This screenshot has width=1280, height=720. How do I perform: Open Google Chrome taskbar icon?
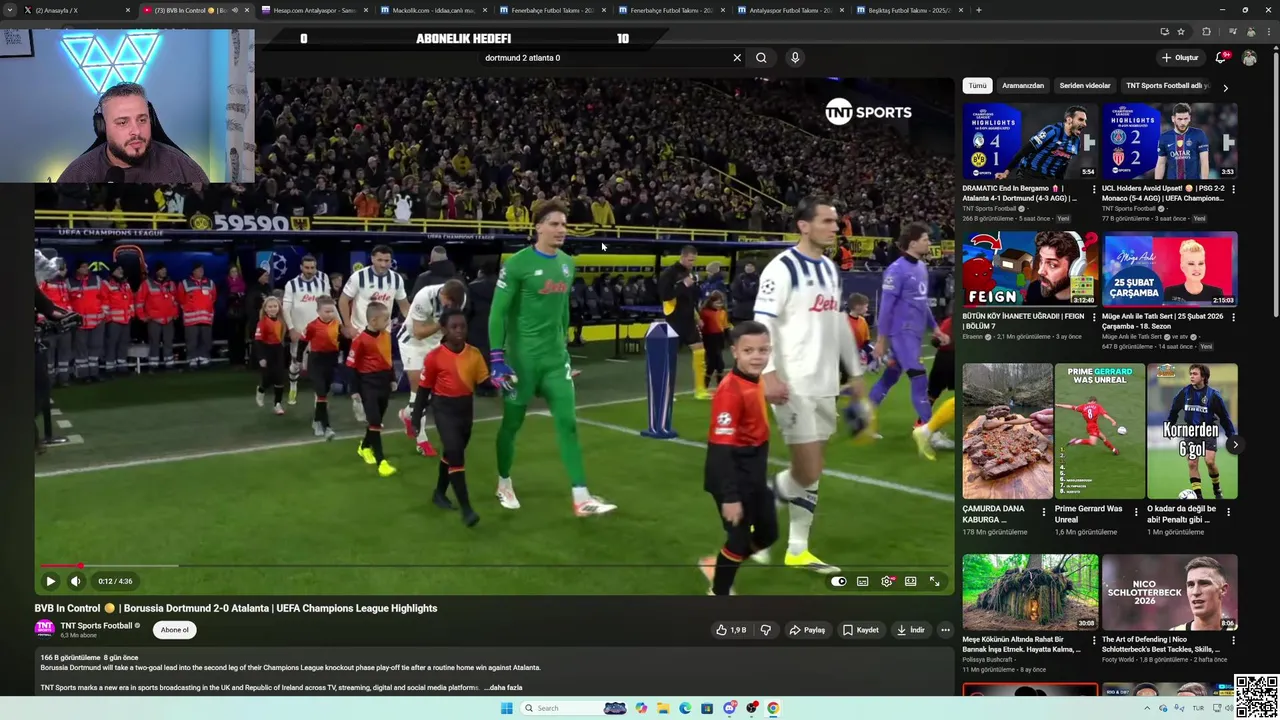(x=773, y=708)
